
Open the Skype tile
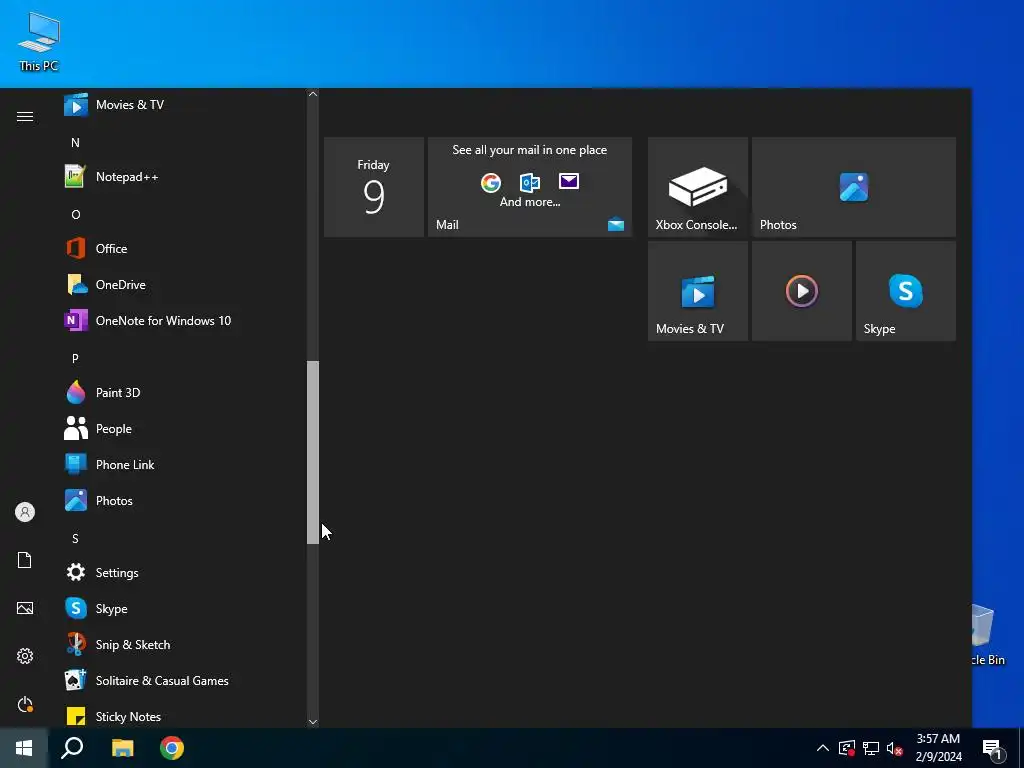906,291
